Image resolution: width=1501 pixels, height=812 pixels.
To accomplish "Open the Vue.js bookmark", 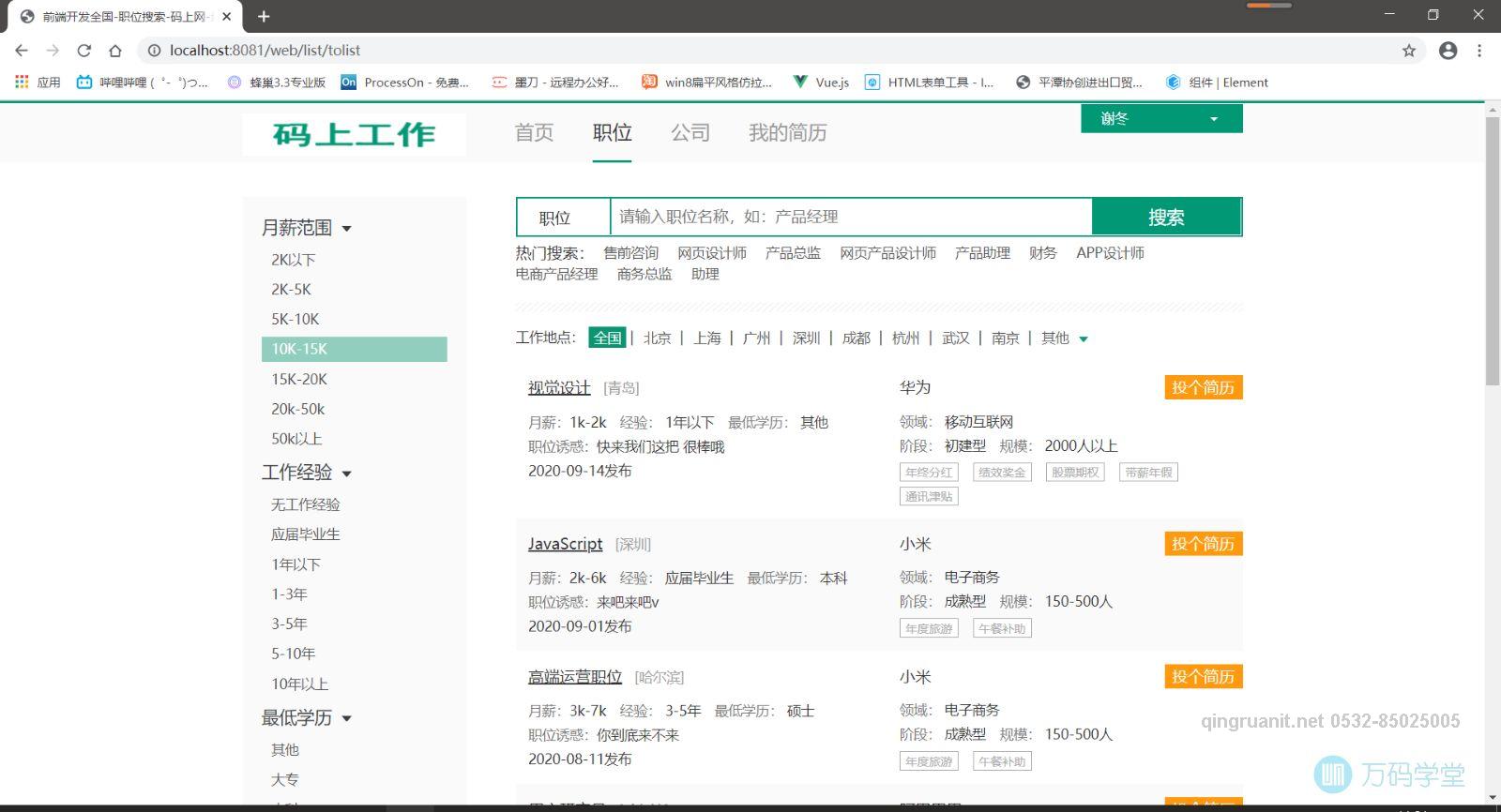I will tap(821, 83).
